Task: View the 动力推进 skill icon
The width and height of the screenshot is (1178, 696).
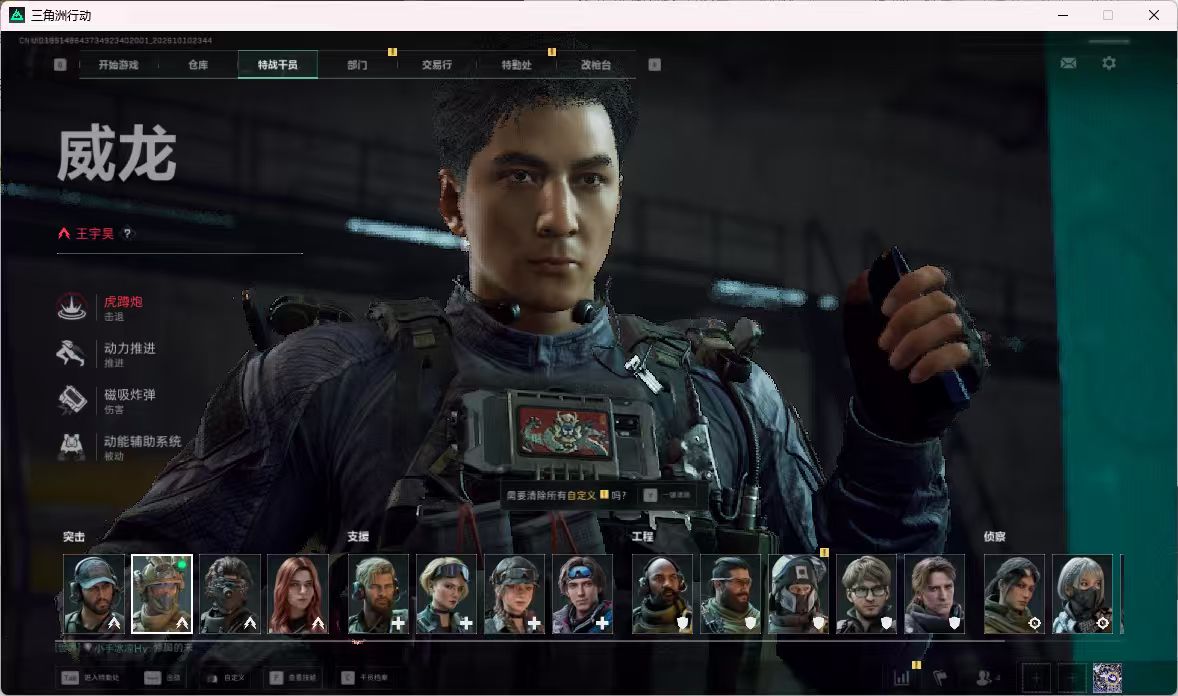Action: pos(72,353)
